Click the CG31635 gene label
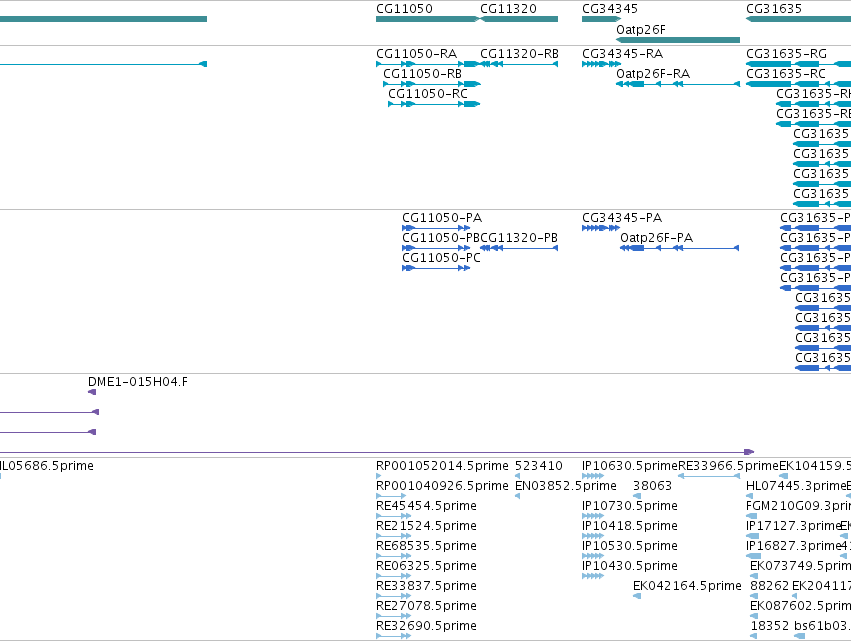851x641 pixels. click(773, 9)
